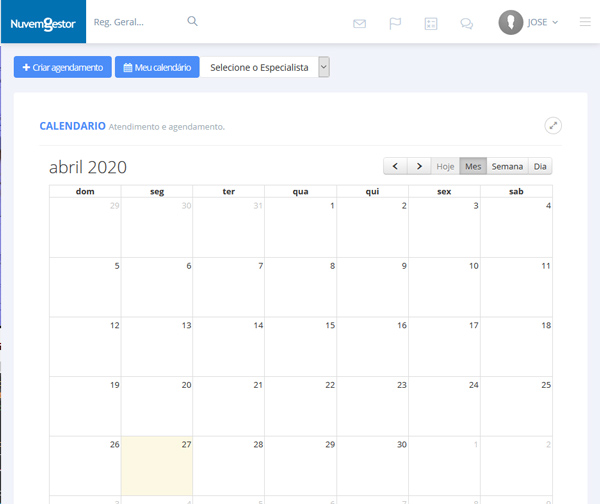Image resolution: width=600 pixels, height=504 pixels.
Task: Click day number 10
Action: 474,266
